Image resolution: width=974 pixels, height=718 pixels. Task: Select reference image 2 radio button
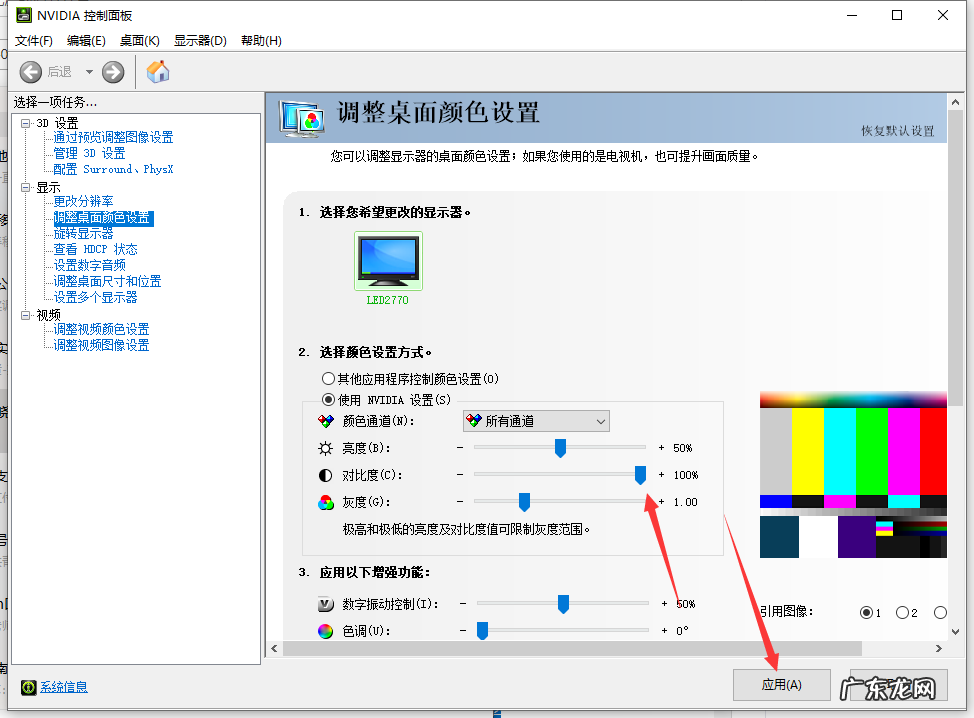pyautogui.click(x=900, y=613)
